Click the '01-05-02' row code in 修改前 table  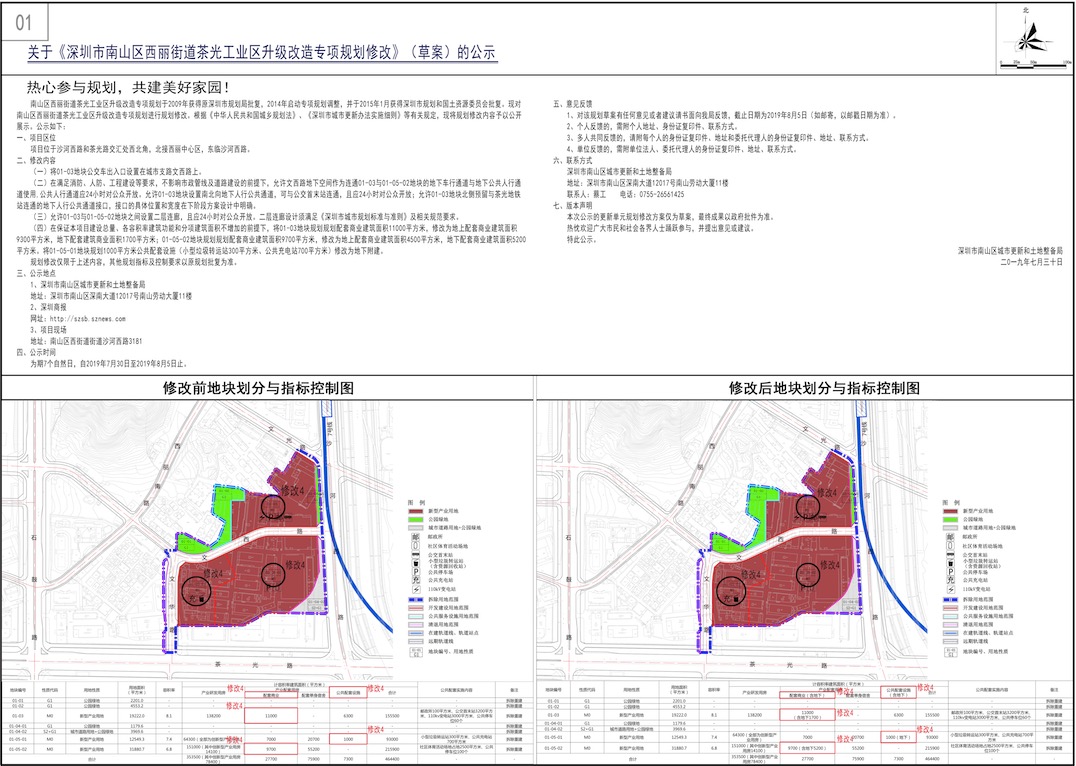pyautogui.click(x=17, y=749)
